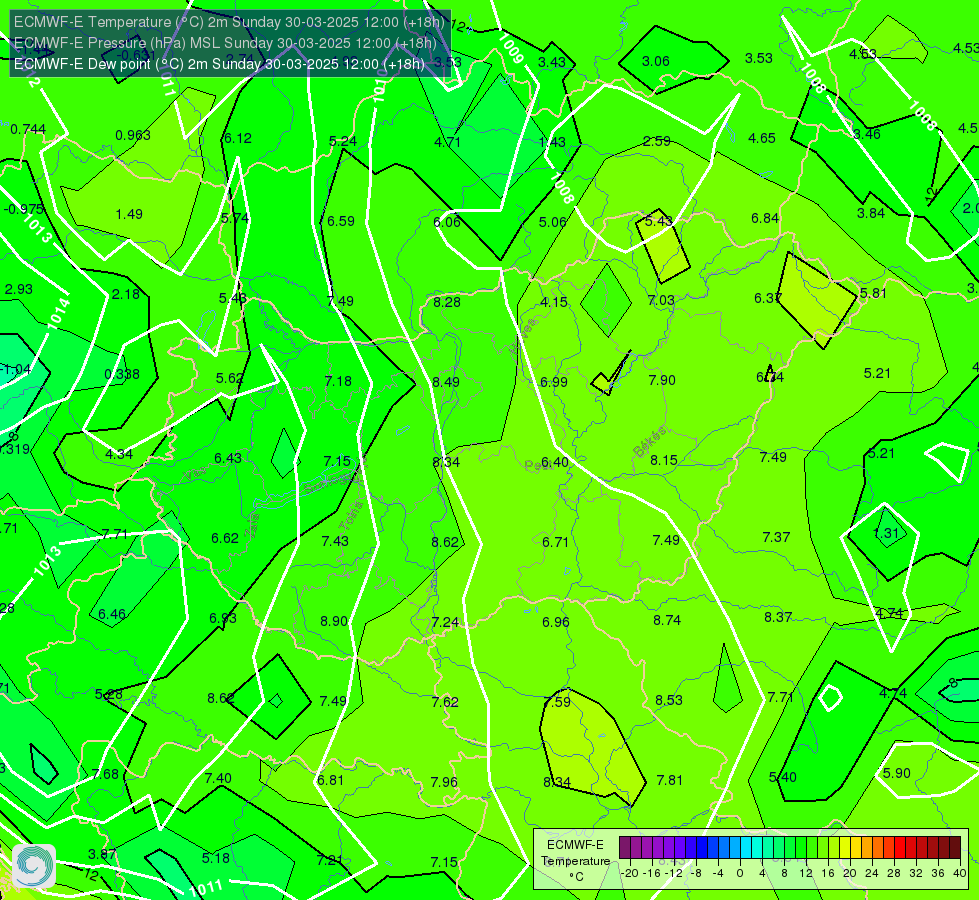Image resolution: width=979 pixels, height=900 pixels.
Task: Click the temperature value 8.90
Action: 334,621
